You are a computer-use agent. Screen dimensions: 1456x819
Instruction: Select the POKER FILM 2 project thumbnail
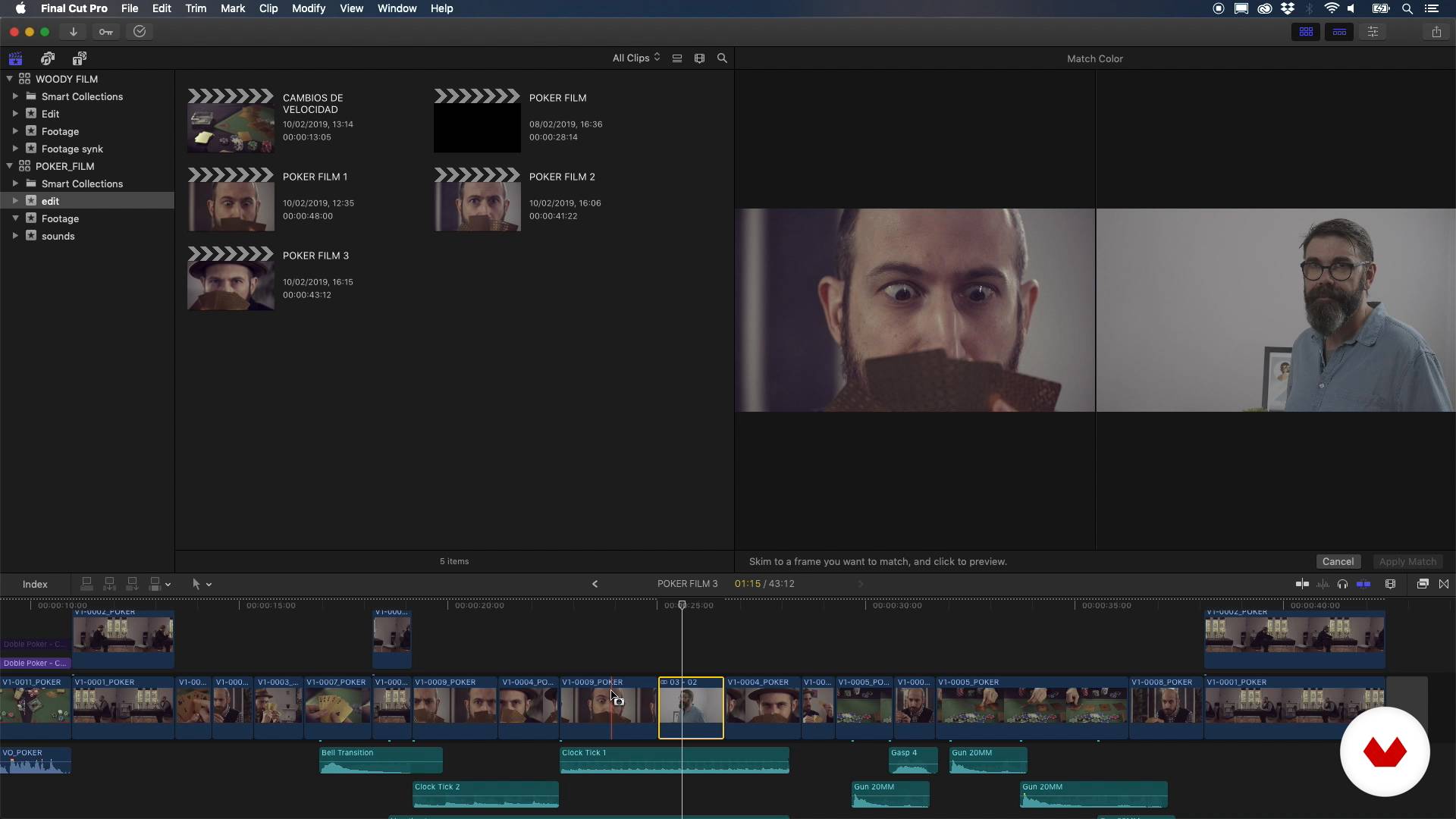coord(477,200)
